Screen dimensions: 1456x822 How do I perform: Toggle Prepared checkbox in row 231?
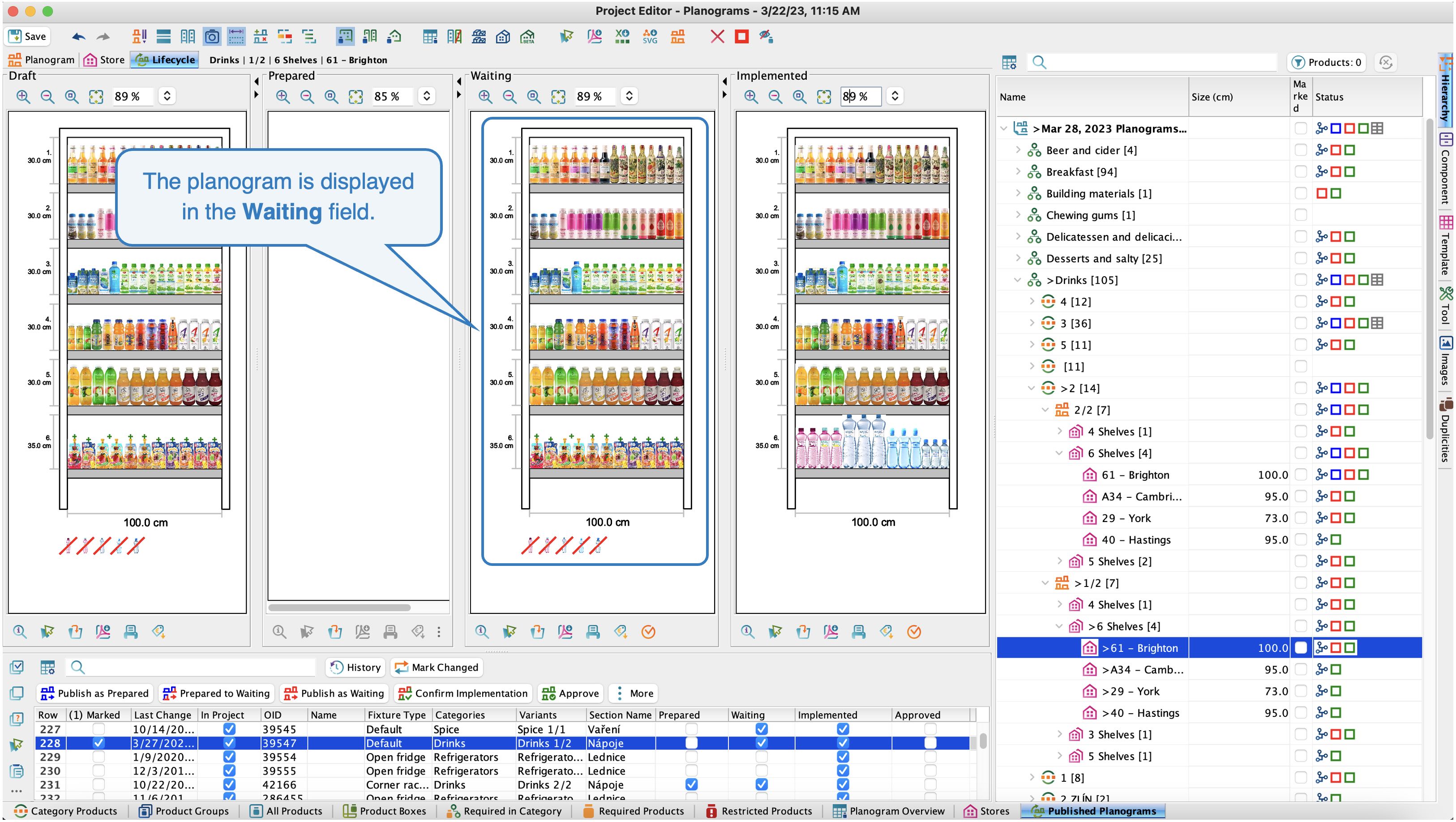(x=691, y=784)
